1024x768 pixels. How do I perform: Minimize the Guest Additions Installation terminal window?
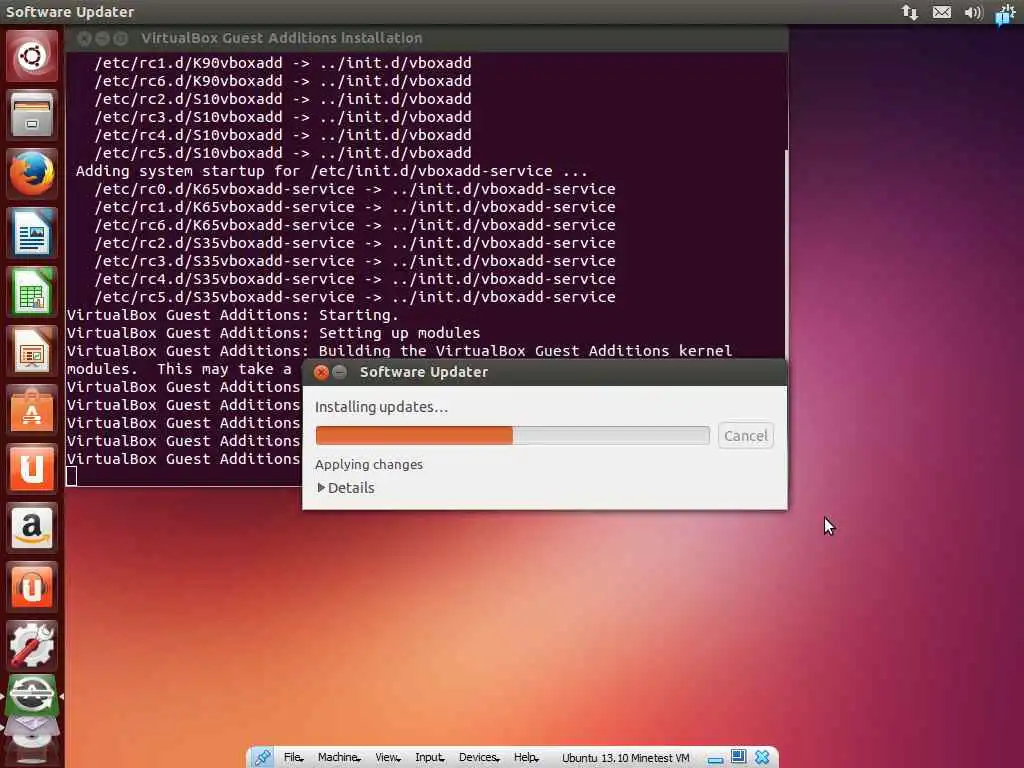pyautogui.click(x=103, y=39)
